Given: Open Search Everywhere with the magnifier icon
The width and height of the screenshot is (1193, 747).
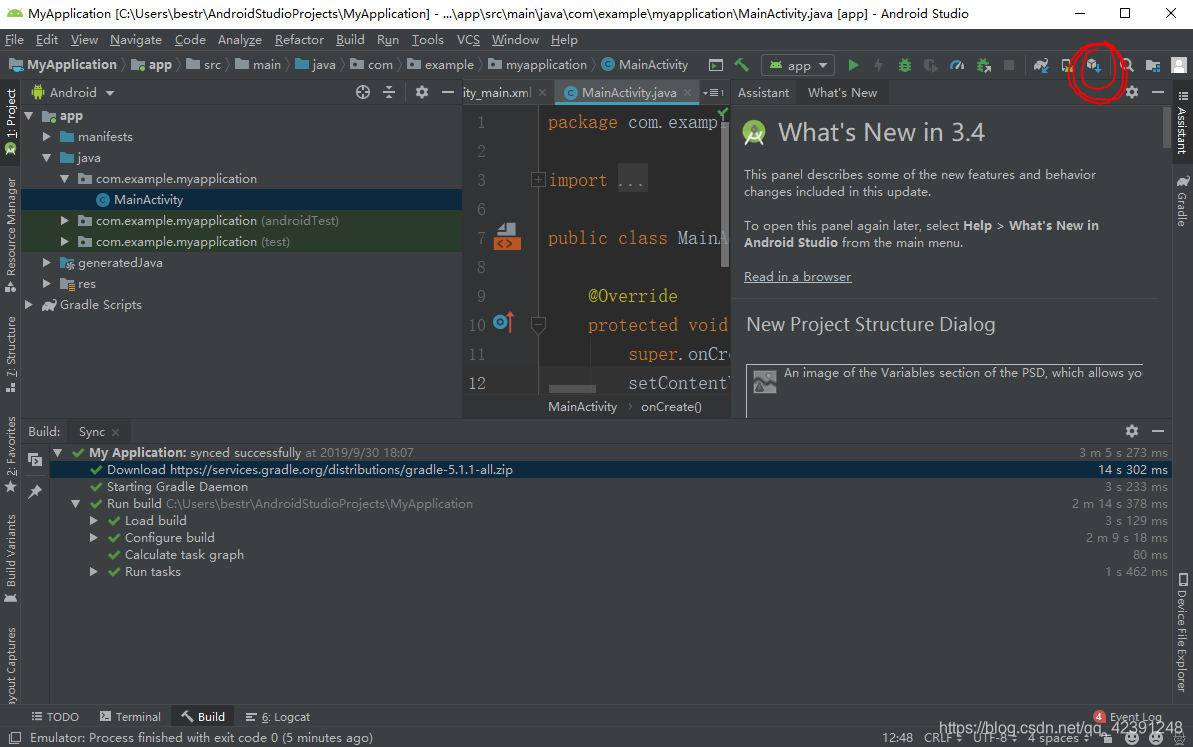Looking at the screenshot, I should point(1125,64).
